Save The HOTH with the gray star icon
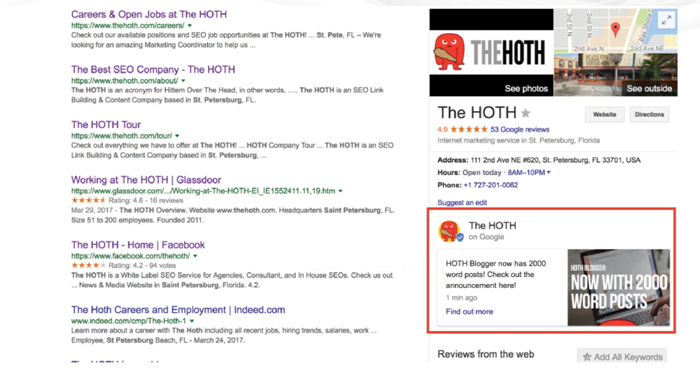 pos(526,113)
